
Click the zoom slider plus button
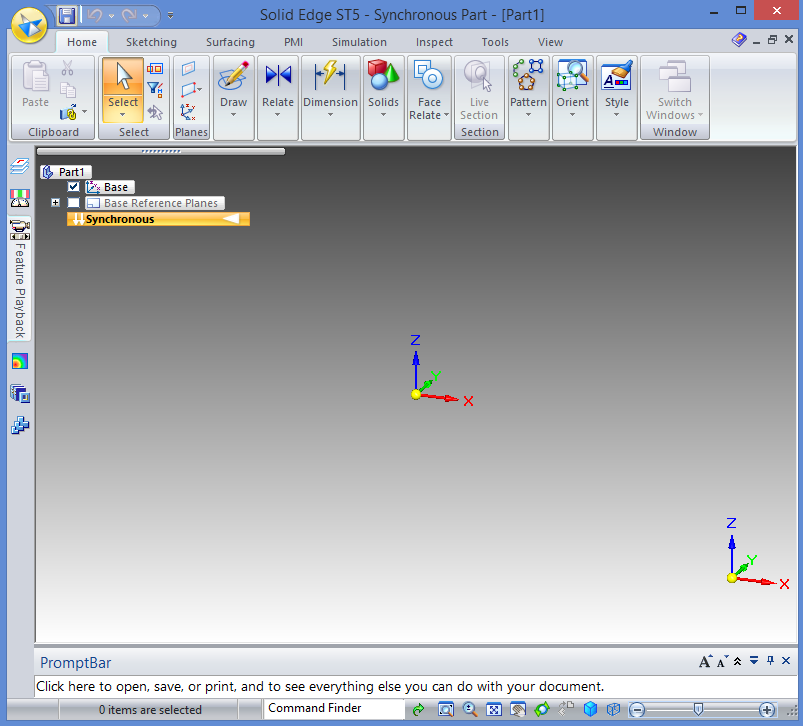click(767, 710)
